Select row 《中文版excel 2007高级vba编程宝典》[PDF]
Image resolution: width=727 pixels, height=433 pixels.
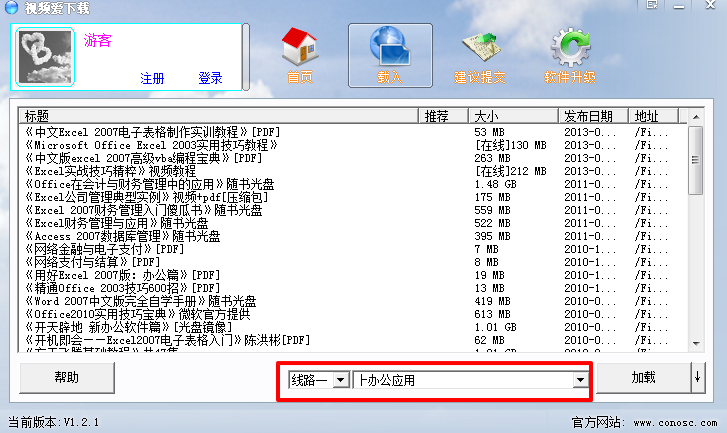point(352,158)
